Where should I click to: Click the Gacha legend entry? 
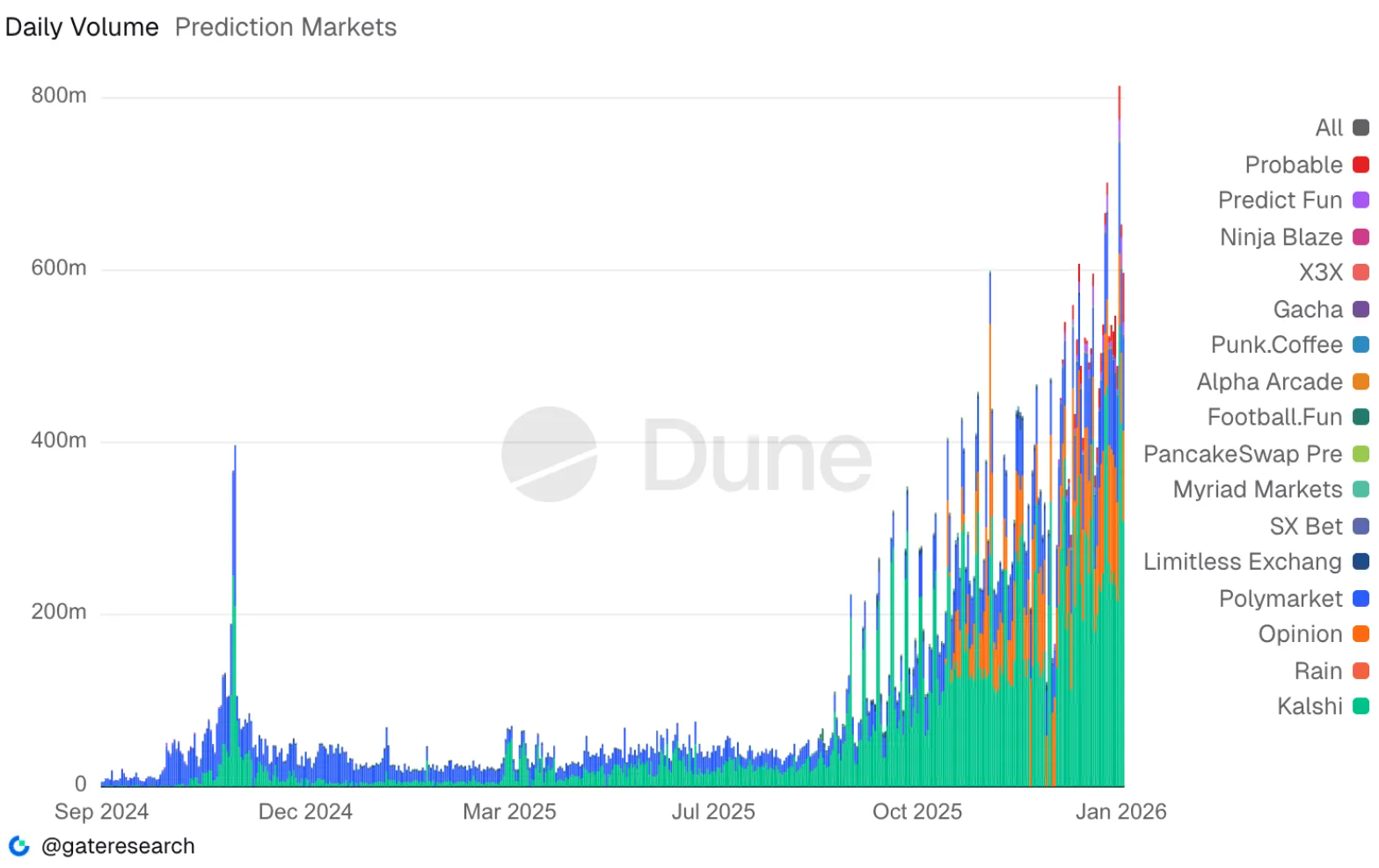[1308, 310]
